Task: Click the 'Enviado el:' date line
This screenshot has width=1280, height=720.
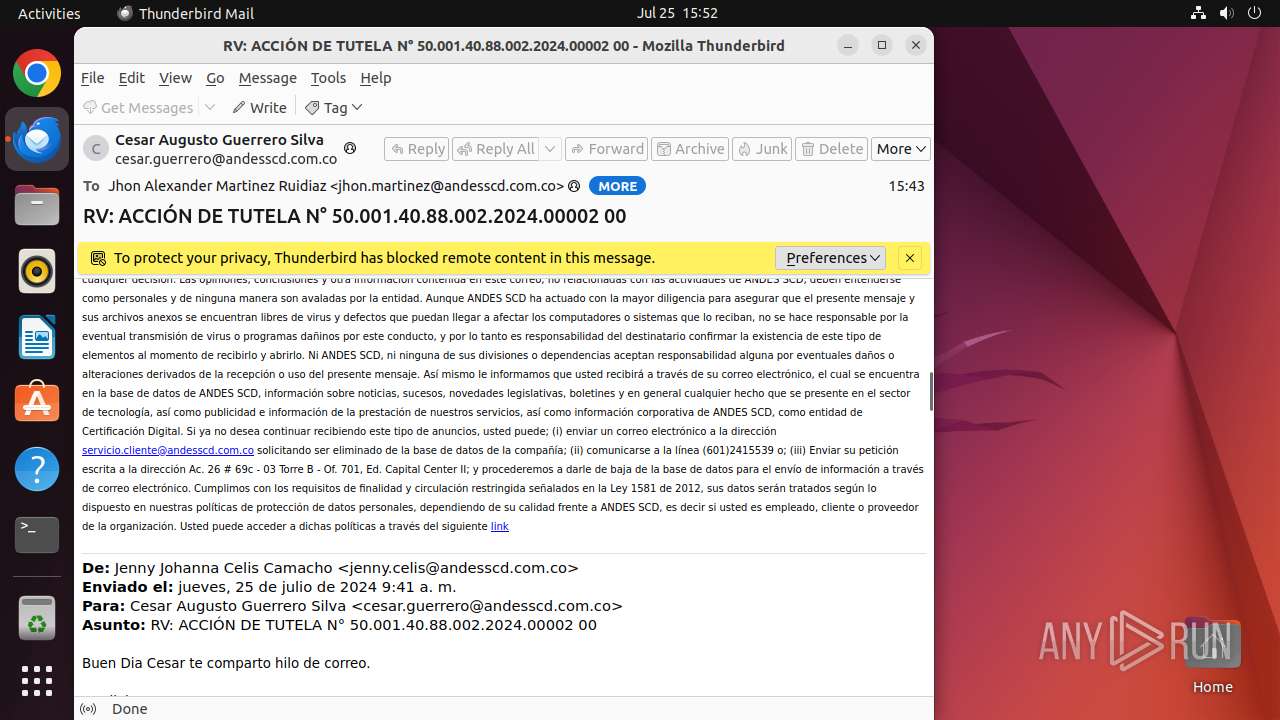Action: [269, 587]
